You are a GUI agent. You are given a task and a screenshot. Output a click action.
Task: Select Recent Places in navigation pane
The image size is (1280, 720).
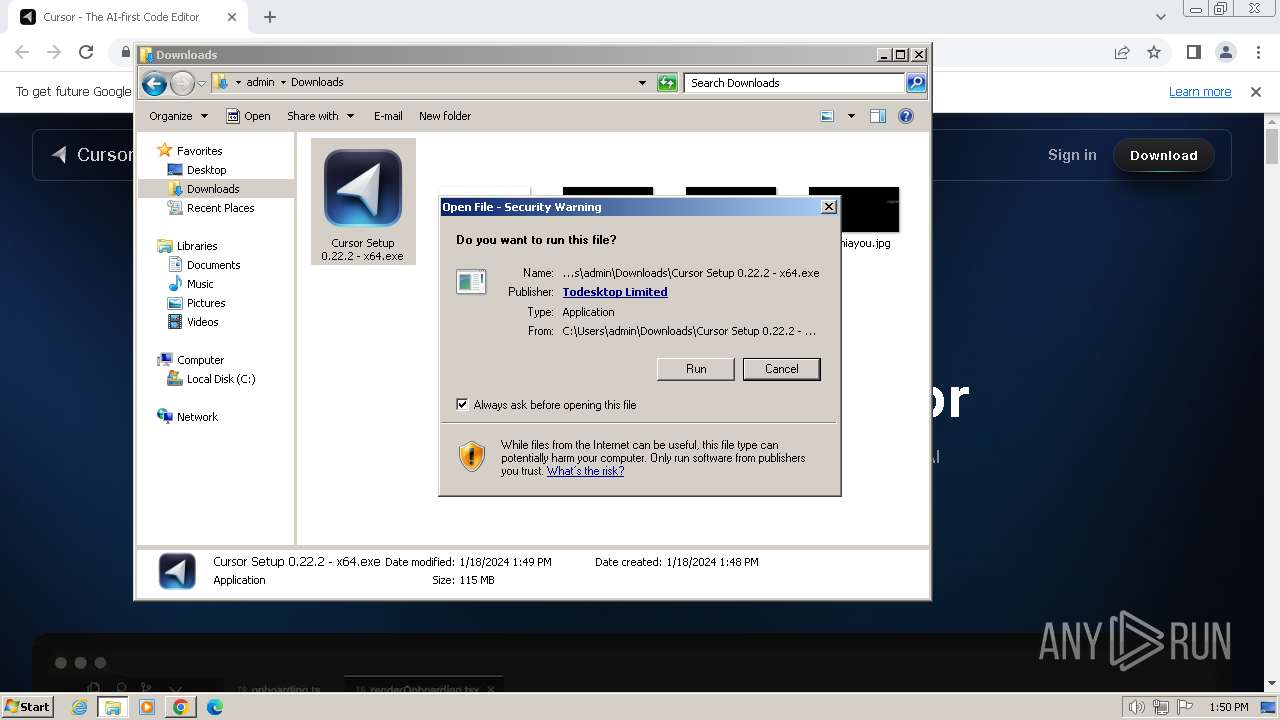coord(220,208)
